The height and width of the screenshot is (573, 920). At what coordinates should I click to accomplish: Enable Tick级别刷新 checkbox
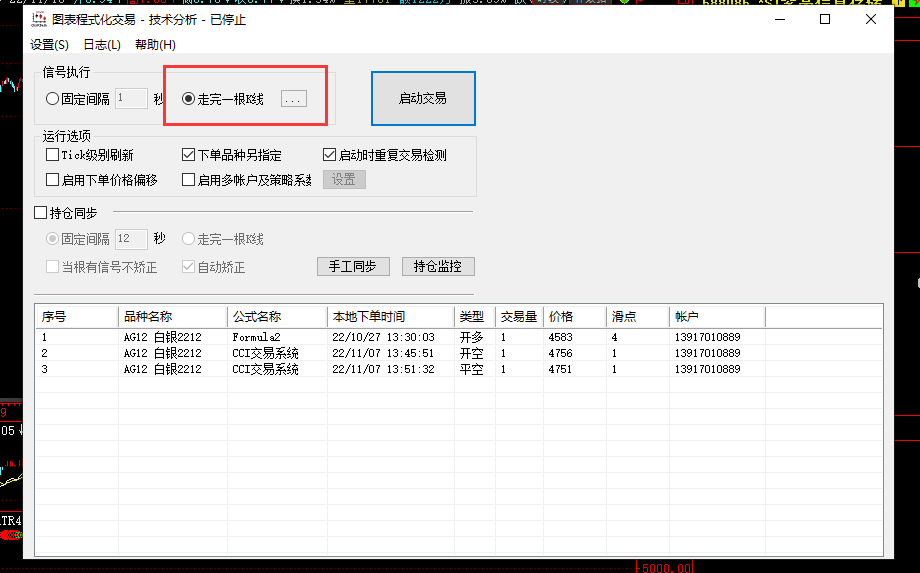coord(53,155)
